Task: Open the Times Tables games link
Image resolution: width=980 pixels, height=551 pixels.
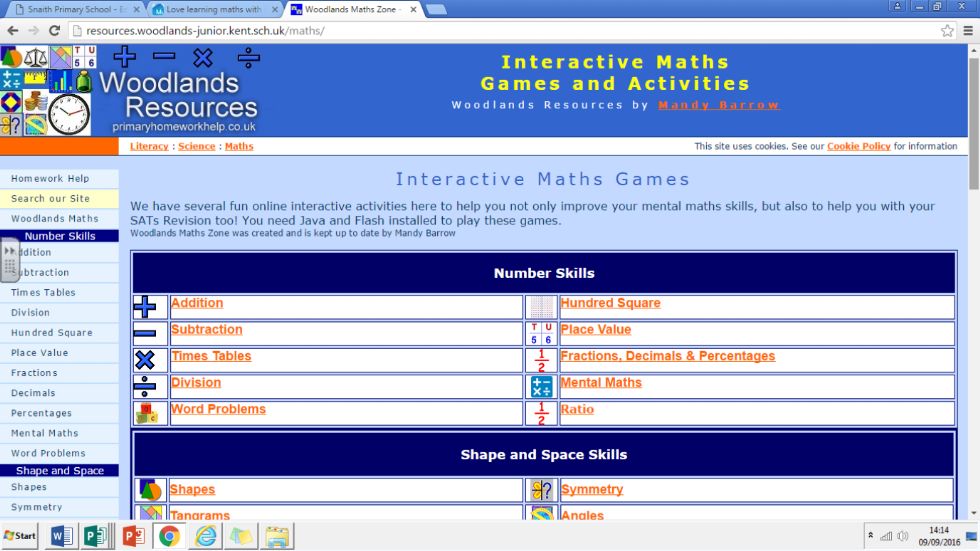Action: coord(211,356)
